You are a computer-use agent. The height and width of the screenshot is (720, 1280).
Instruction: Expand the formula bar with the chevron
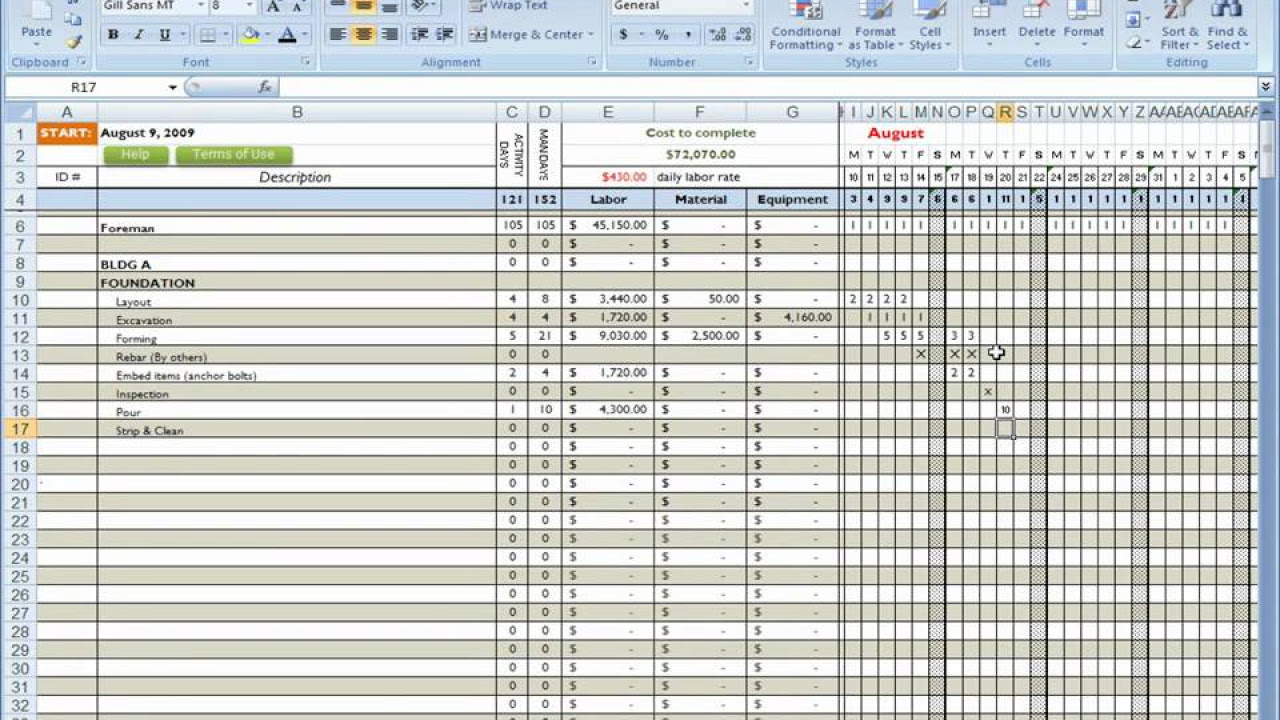pyautogui.click(x=1267, y=87)
